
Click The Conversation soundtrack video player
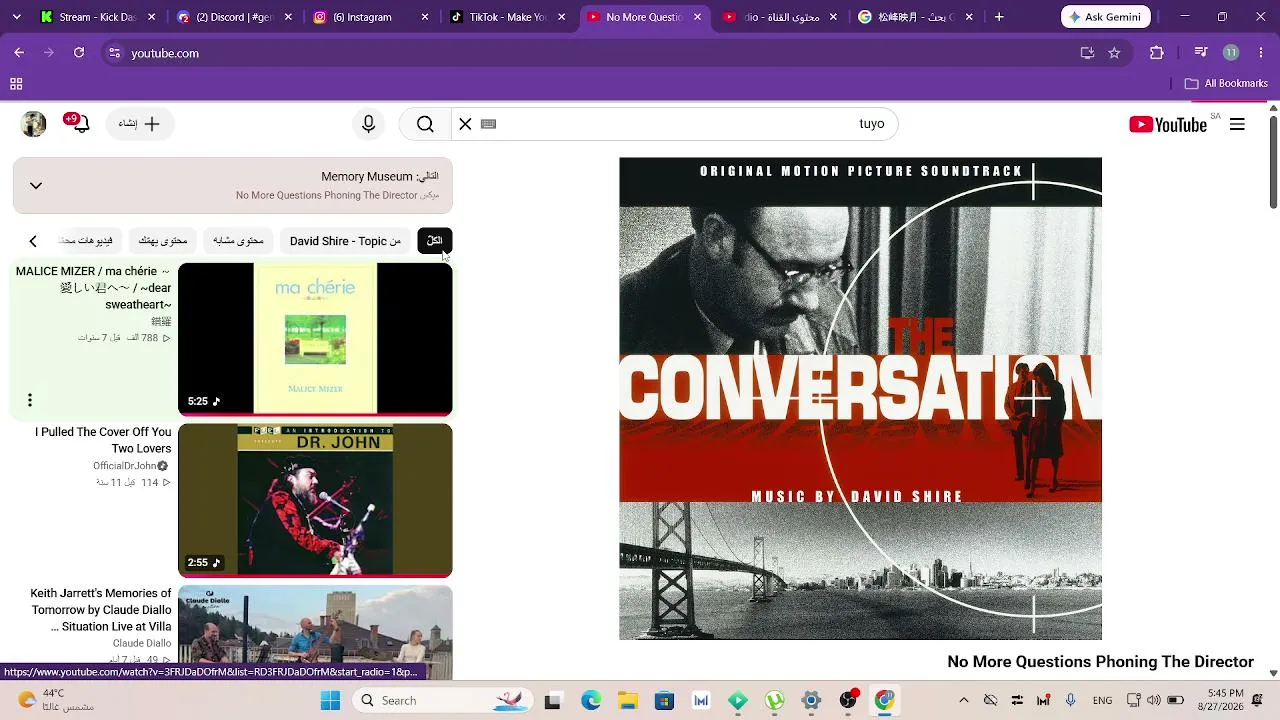tap(860, 398)
